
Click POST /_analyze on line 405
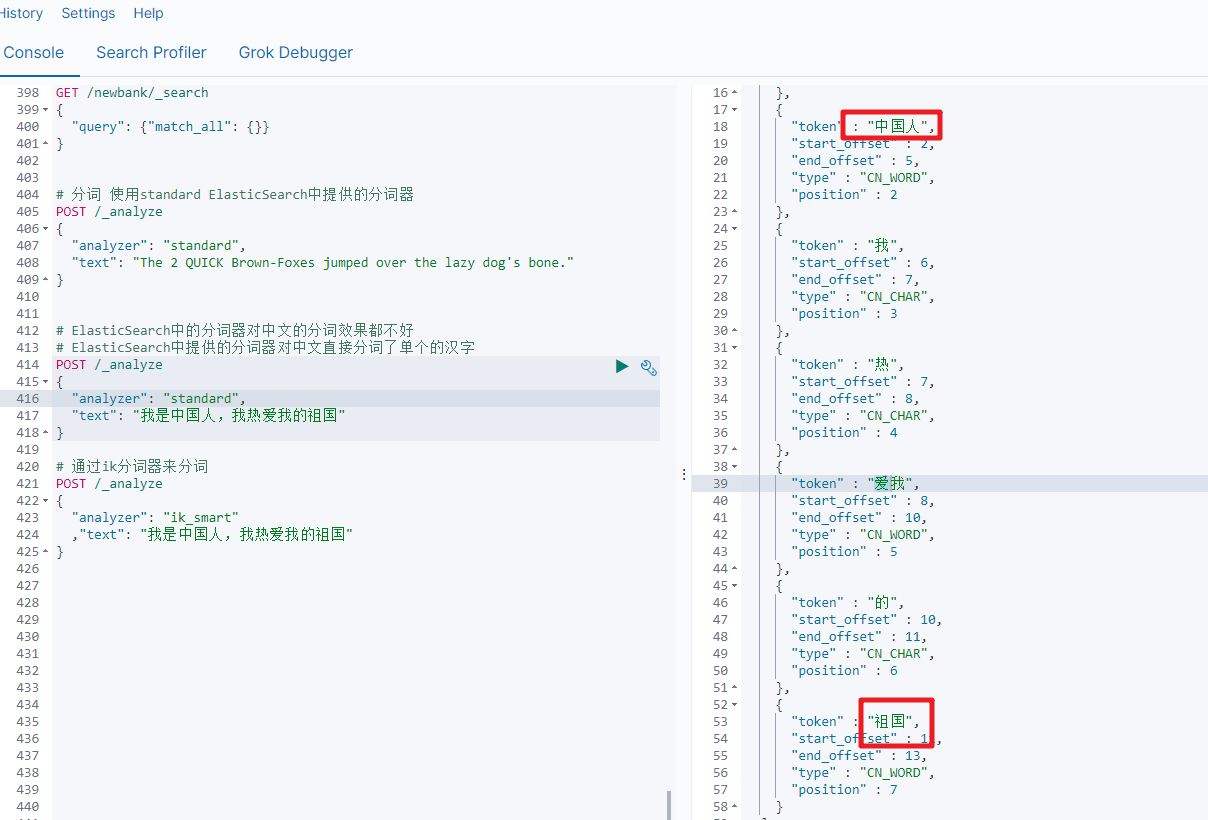click(x=109, y=212)
